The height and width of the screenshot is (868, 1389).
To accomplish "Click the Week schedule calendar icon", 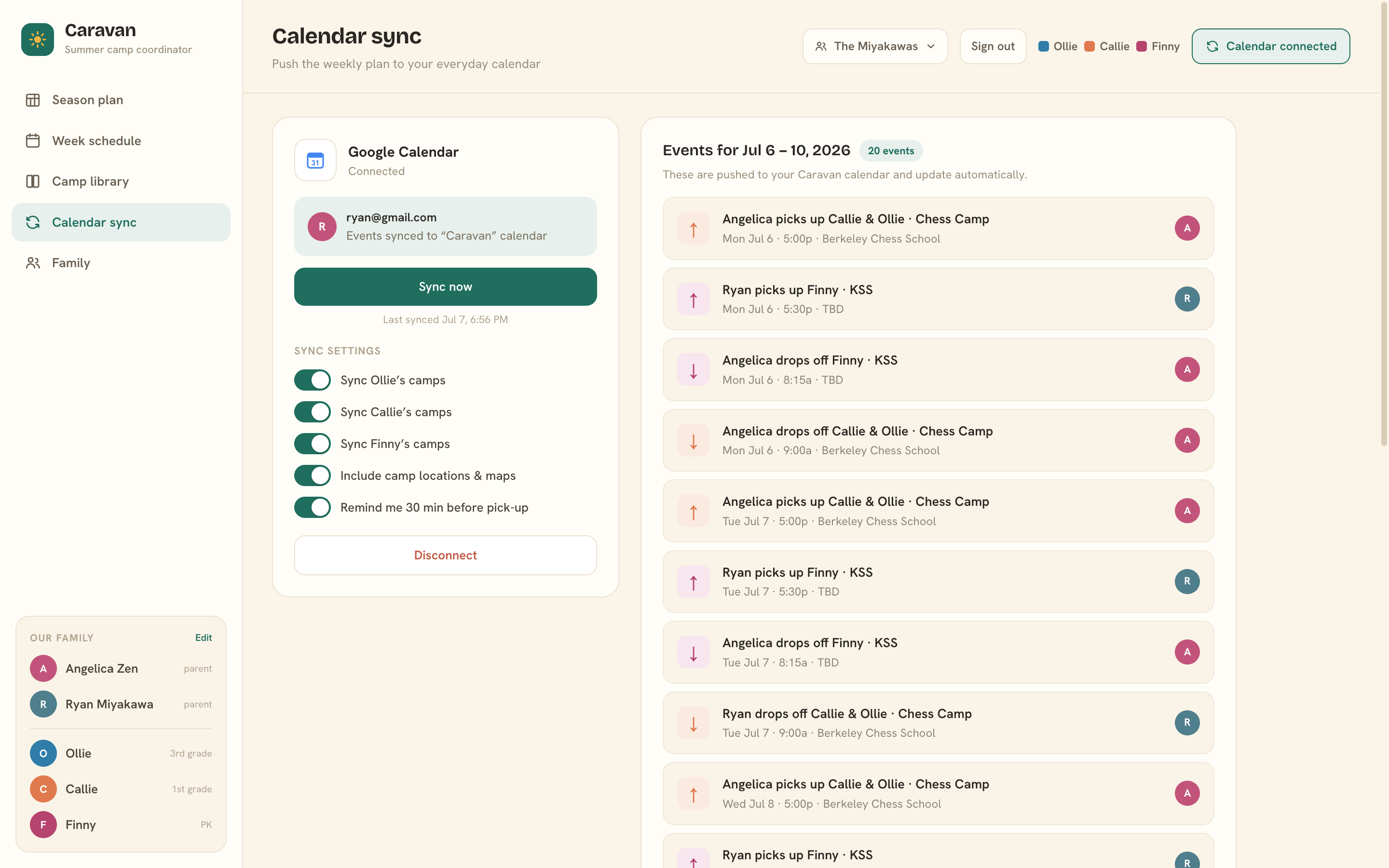I will pos(33,141).
